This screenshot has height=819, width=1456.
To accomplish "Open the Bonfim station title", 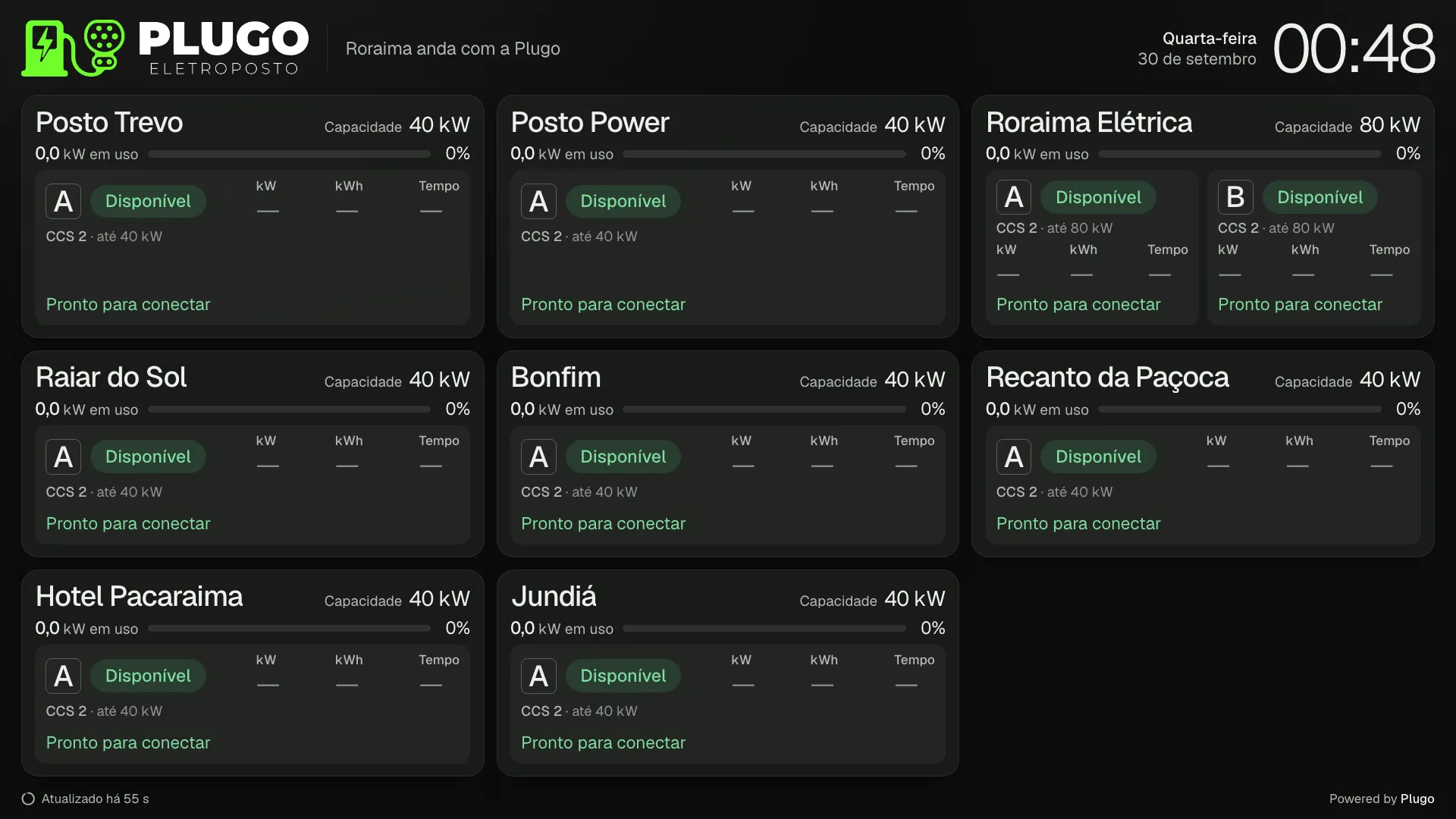I will [556, 377].
